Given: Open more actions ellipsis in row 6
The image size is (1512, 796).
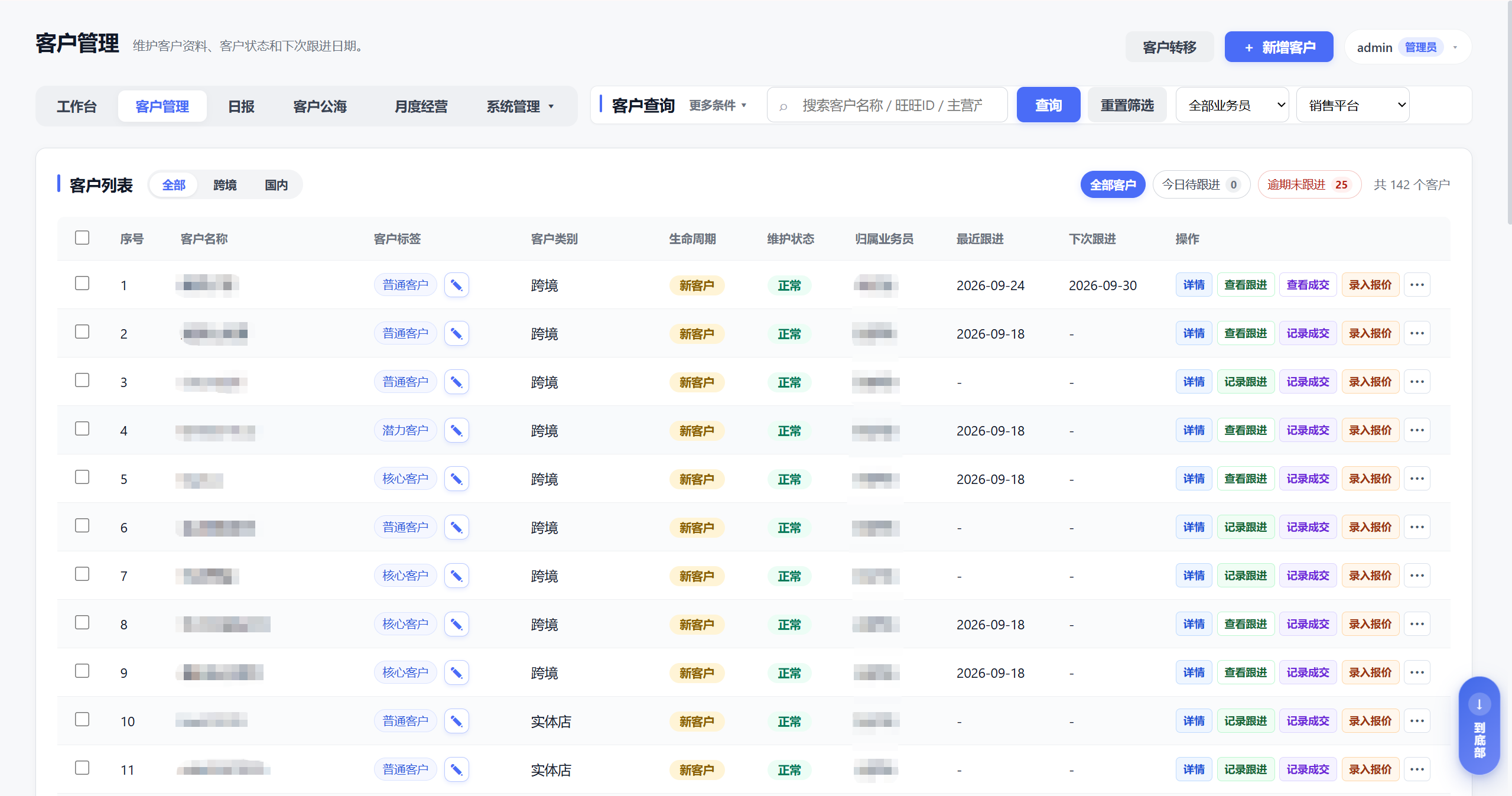Looking at the screenshot, I should [1417, 527].
